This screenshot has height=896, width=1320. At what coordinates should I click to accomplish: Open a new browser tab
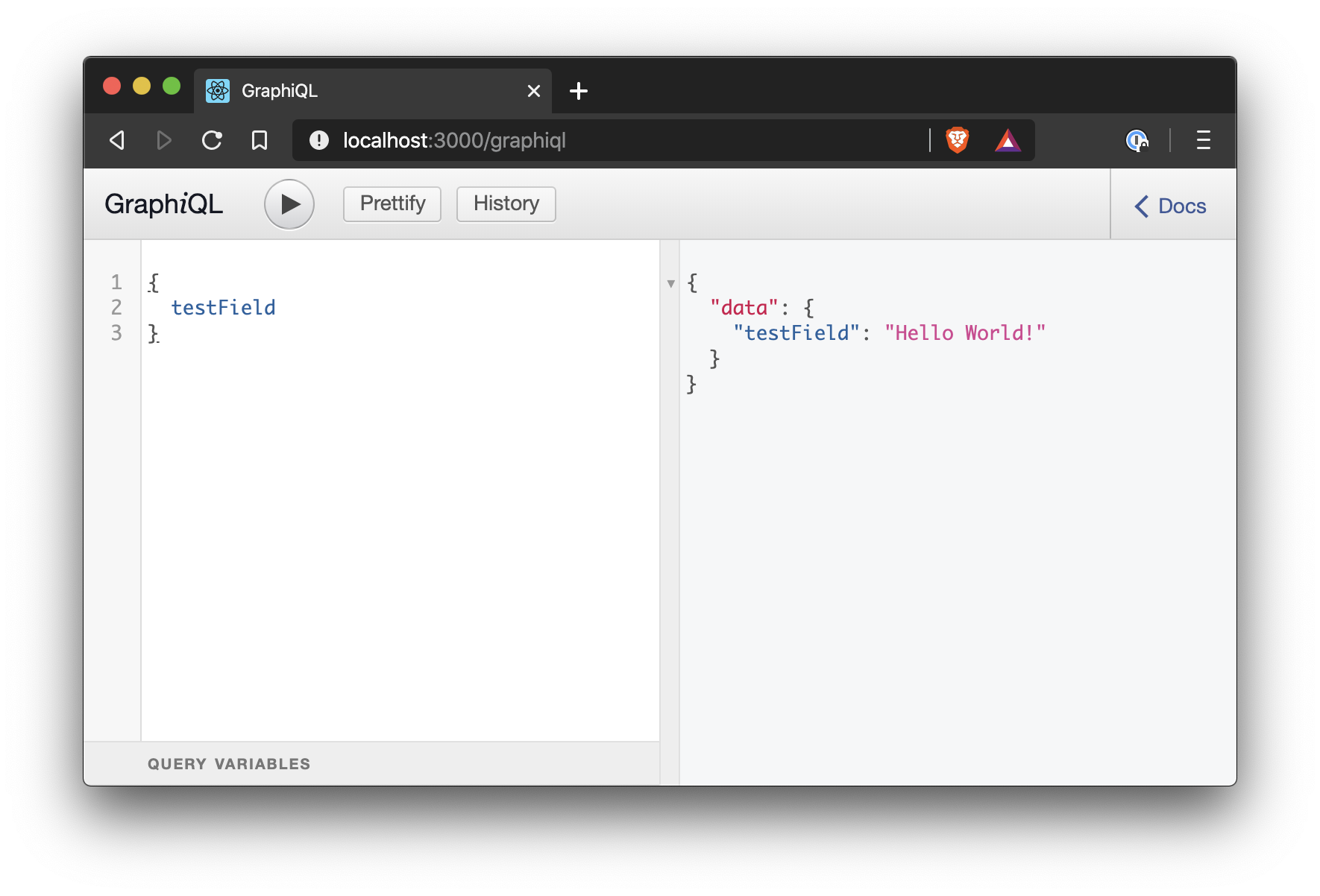[x=579, y=91]
